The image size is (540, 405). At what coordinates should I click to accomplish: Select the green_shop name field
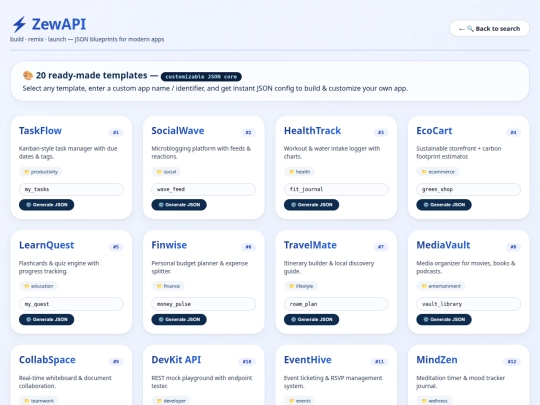pos(468,189)
